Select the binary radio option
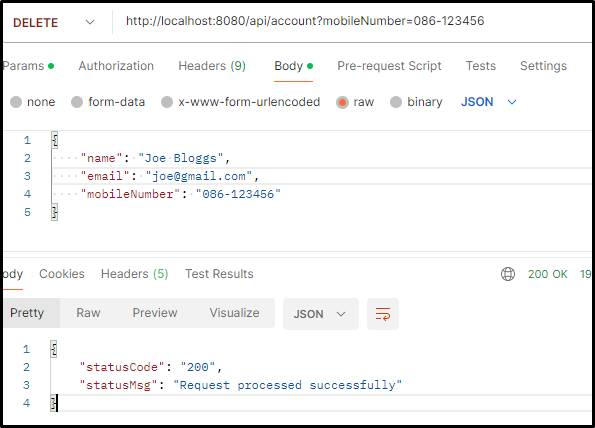Viewport: 595px width, 428px height. [x=396, y=102]
